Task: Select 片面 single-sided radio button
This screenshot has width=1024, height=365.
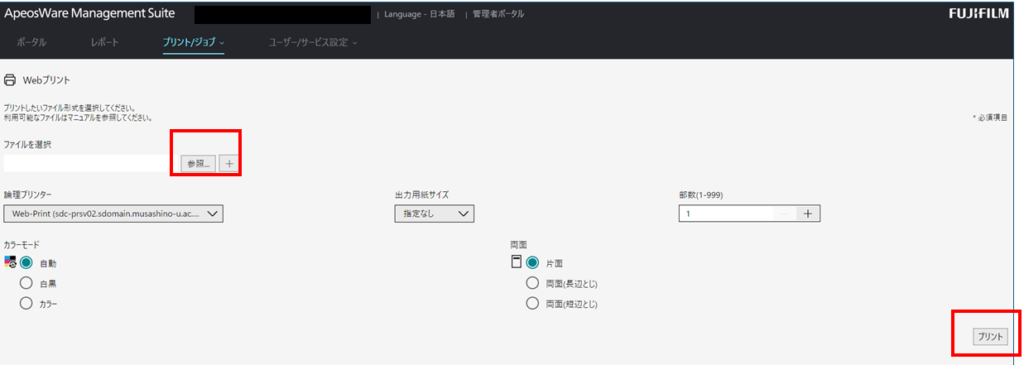Action: click(x=532, y=262)
